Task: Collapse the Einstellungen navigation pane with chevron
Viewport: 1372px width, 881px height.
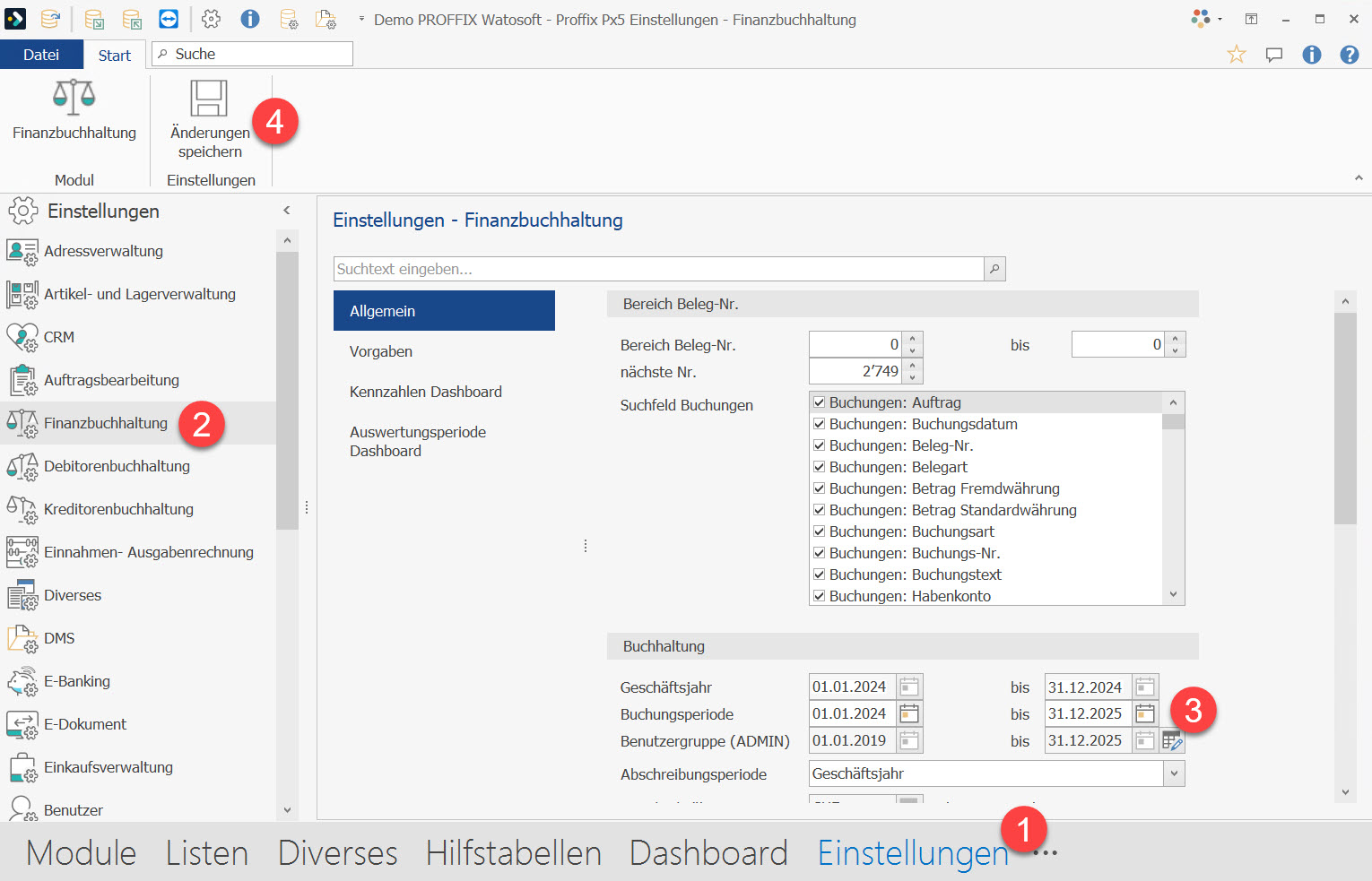Action: pyautogui.click(x=286, y=210)
